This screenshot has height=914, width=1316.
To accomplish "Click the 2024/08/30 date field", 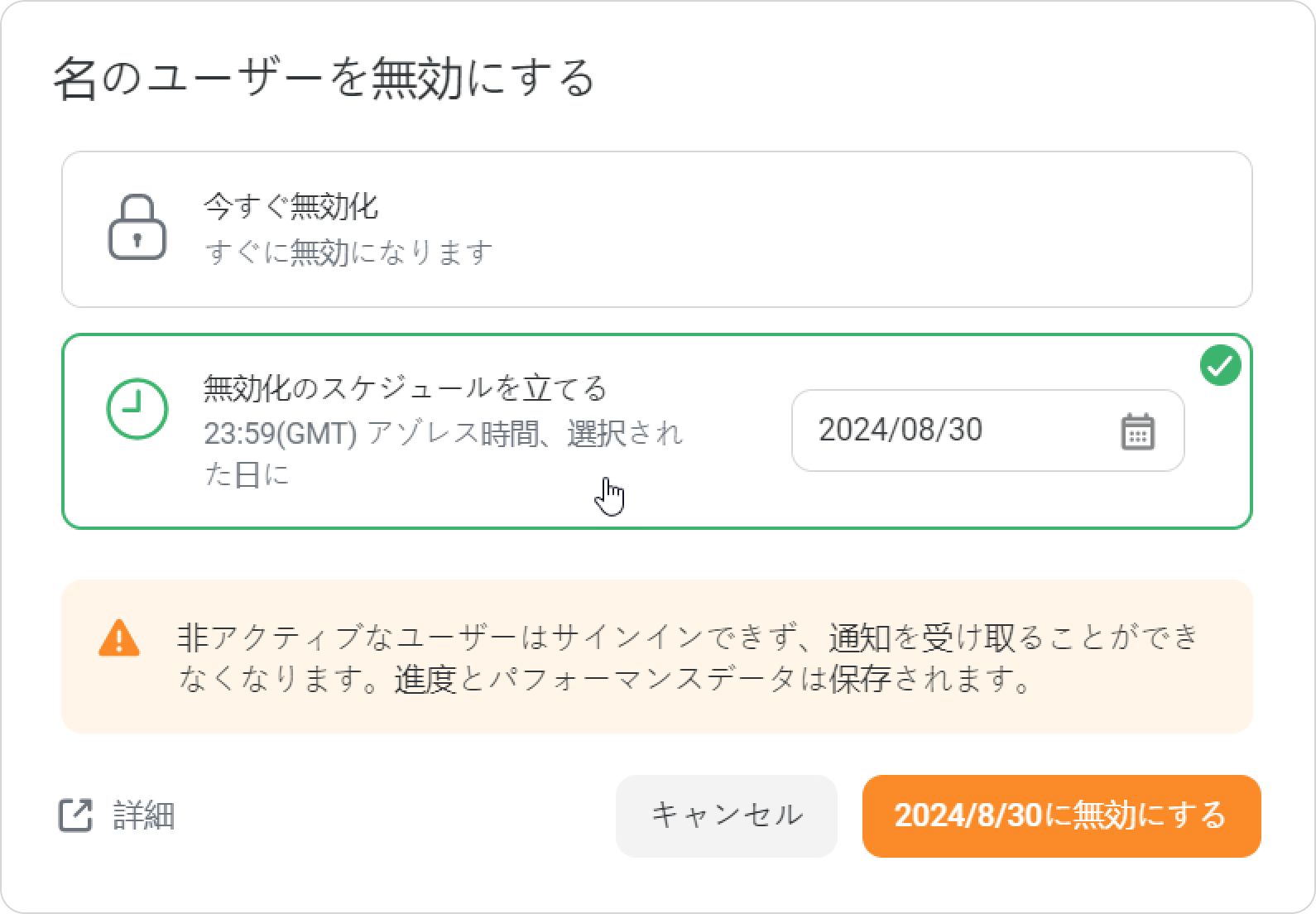I will coord(952,431).
